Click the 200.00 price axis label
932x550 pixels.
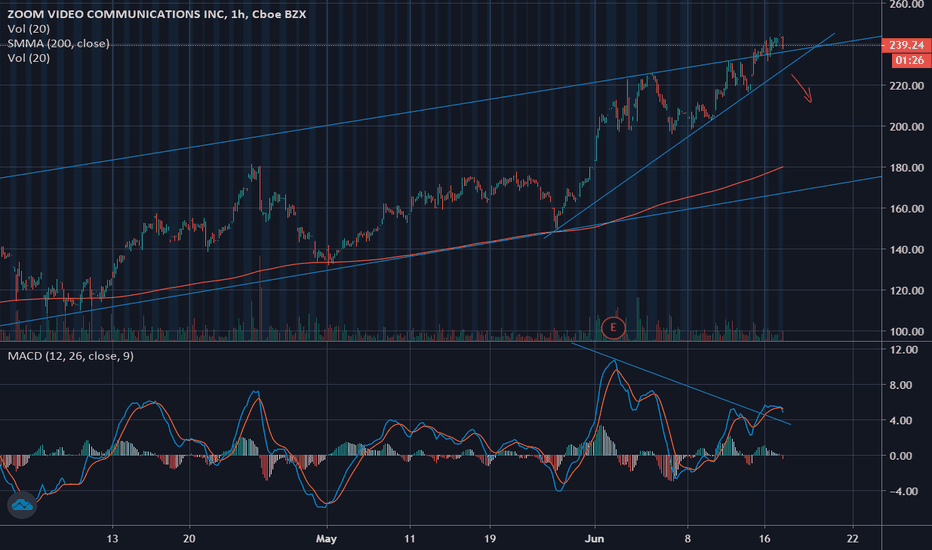point(906,127)
